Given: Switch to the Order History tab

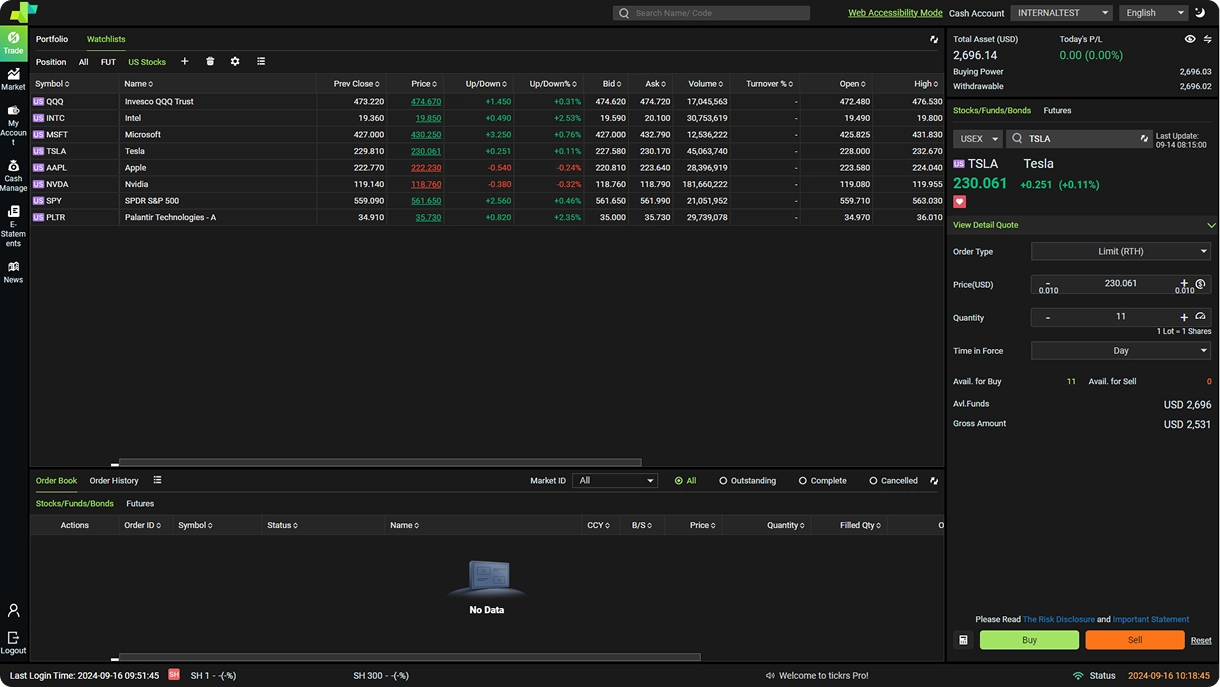Looking at the screenshot, I should [x=114, y=481].
